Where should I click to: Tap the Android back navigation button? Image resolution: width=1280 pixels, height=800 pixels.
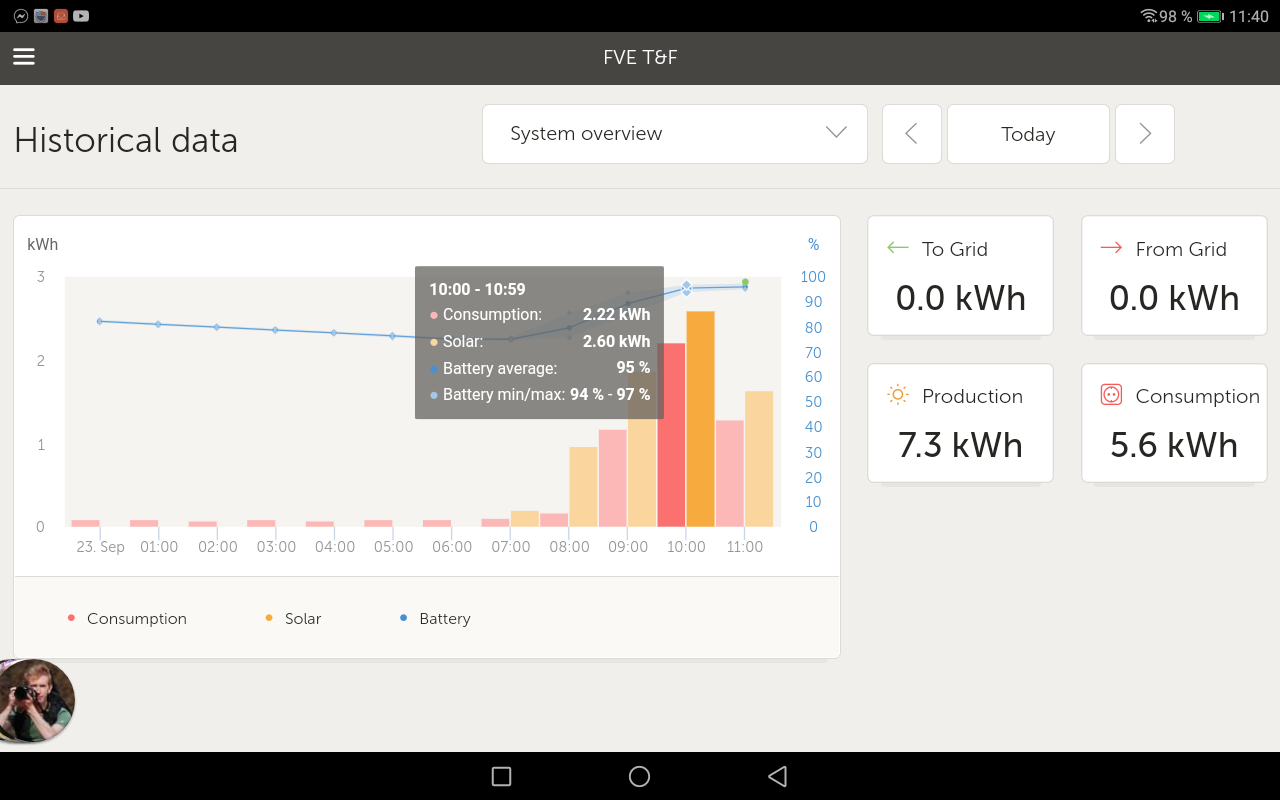pyautogui.click(x=777, y=776)
